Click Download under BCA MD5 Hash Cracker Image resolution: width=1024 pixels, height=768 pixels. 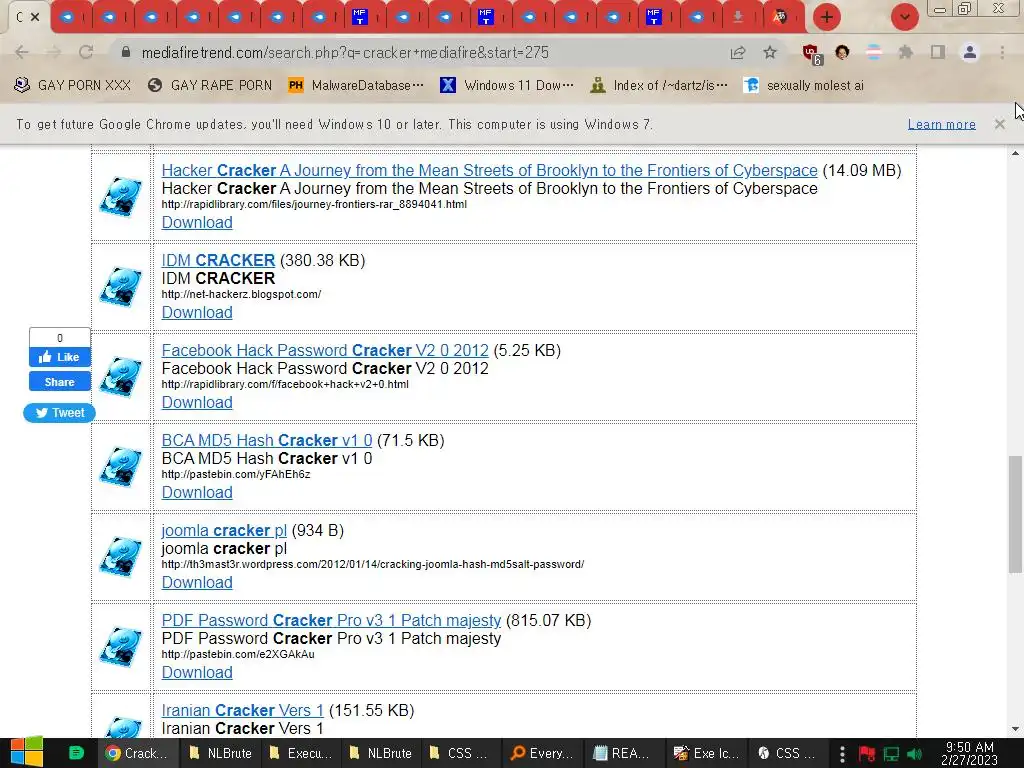coord(197,493)
